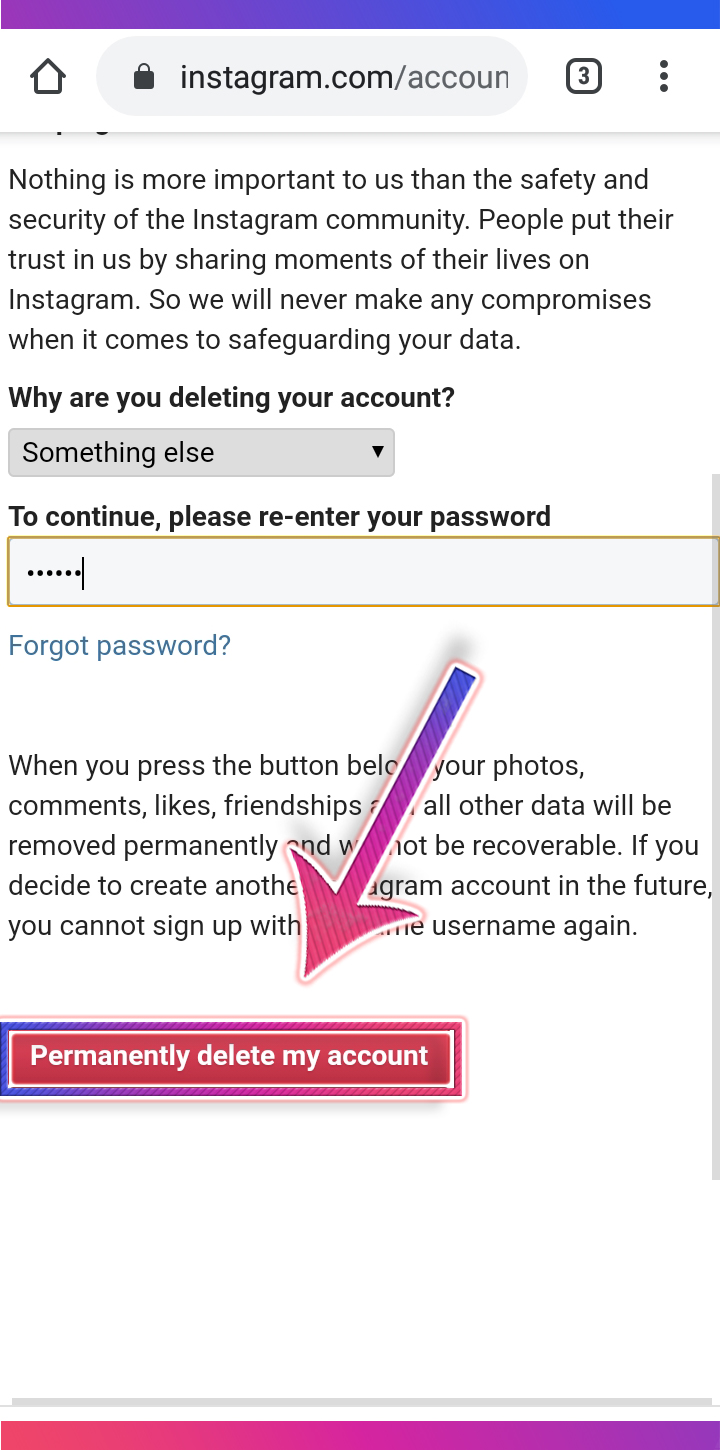Image resolution: width=720 pixels, height=1450 pixels.
Task: Click the reason selector's small down arrow
Action: tap(377, 452)
